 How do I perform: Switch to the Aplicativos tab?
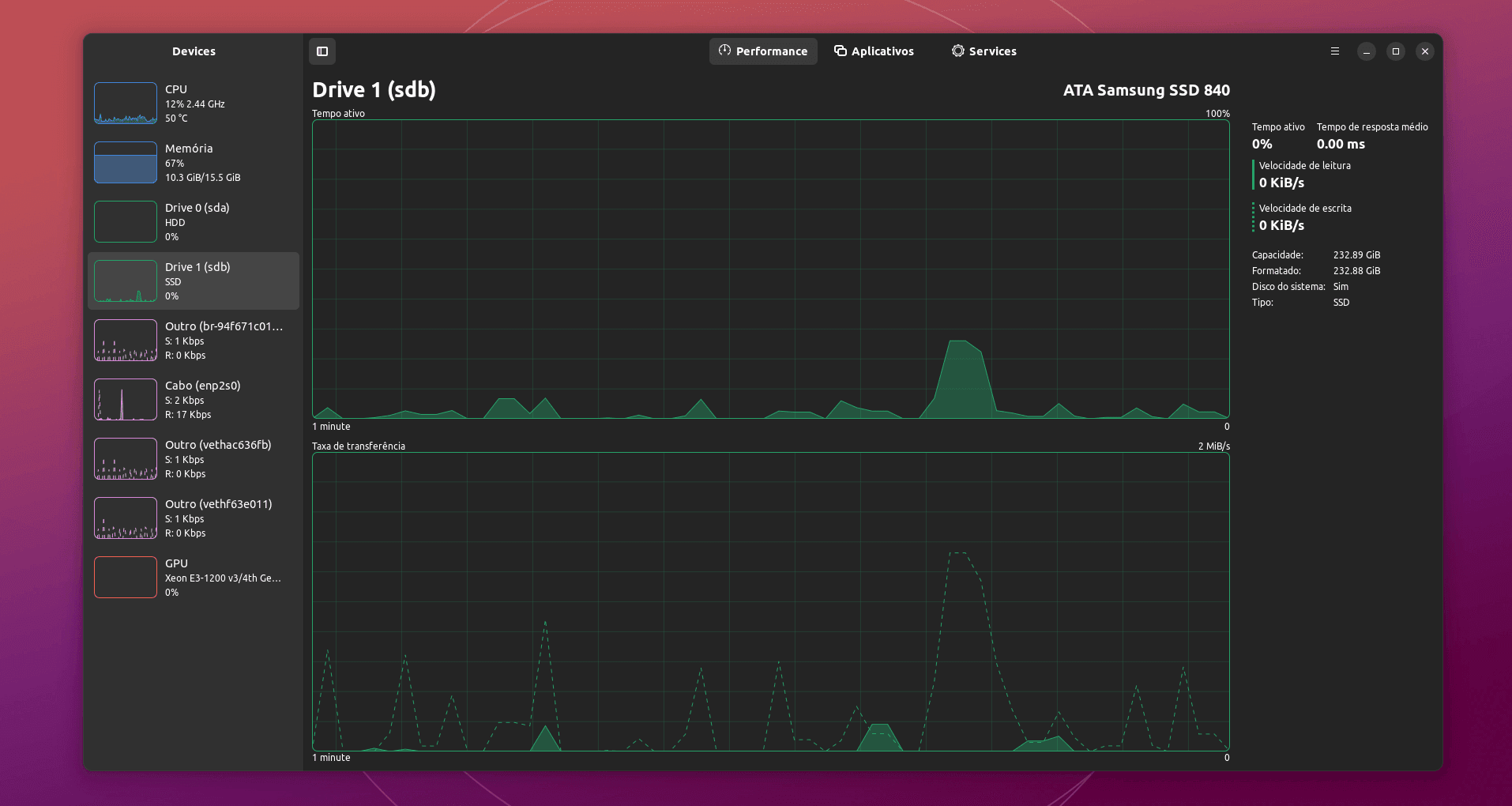[874, 51]
